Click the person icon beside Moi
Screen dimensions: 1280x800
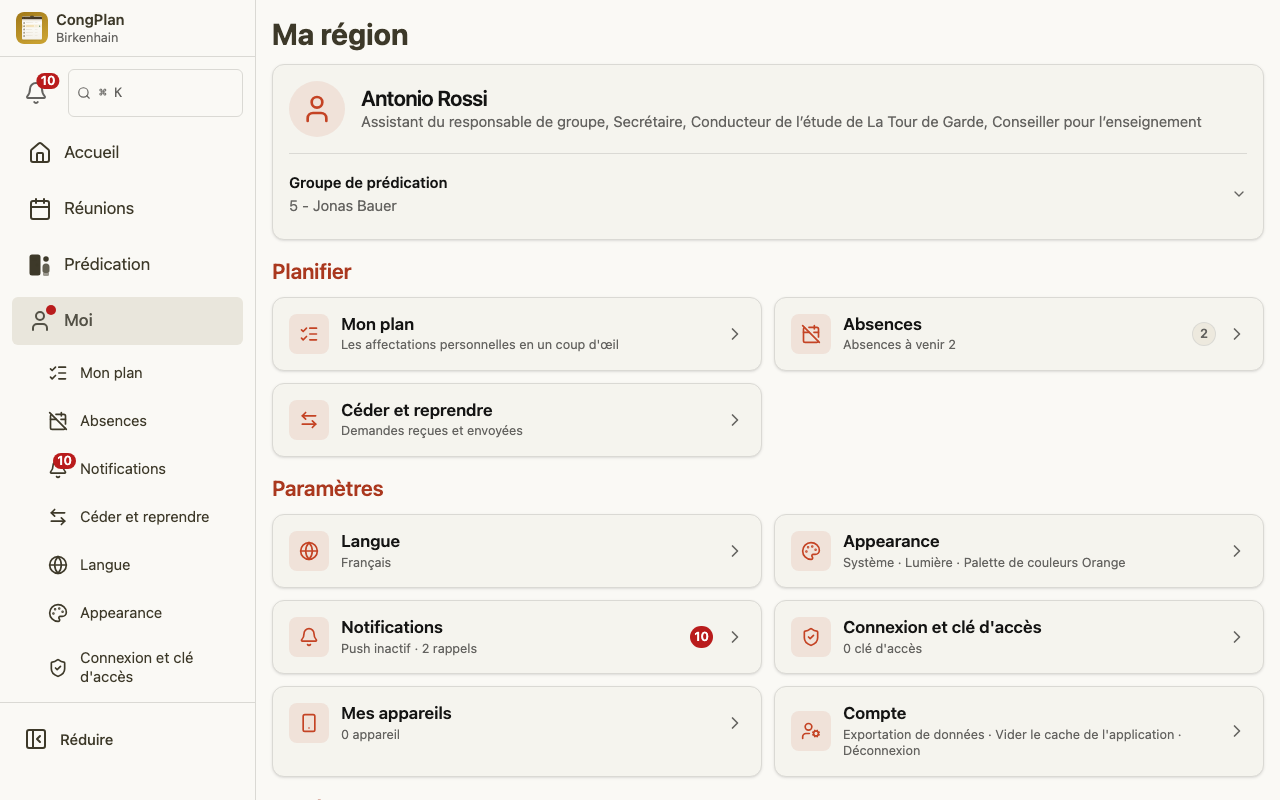pyautogui.click(x=40, y=320)
